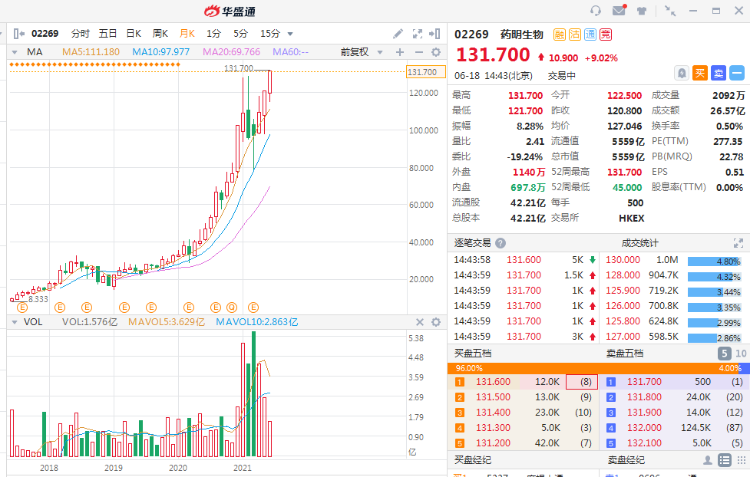Click the MA5:111.180 label
The height and width of the screenshot is (477, 750).
tap(91, 52)
